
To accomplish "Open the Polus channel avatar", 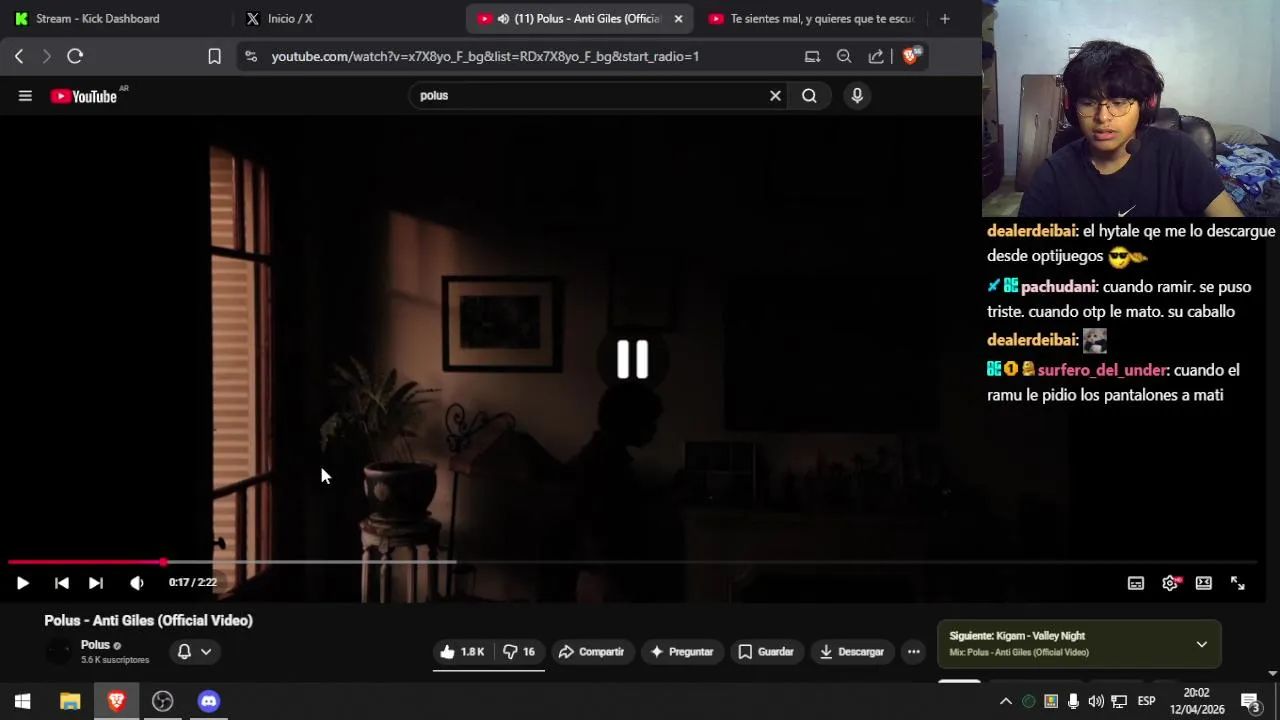I will click(60, 652).
